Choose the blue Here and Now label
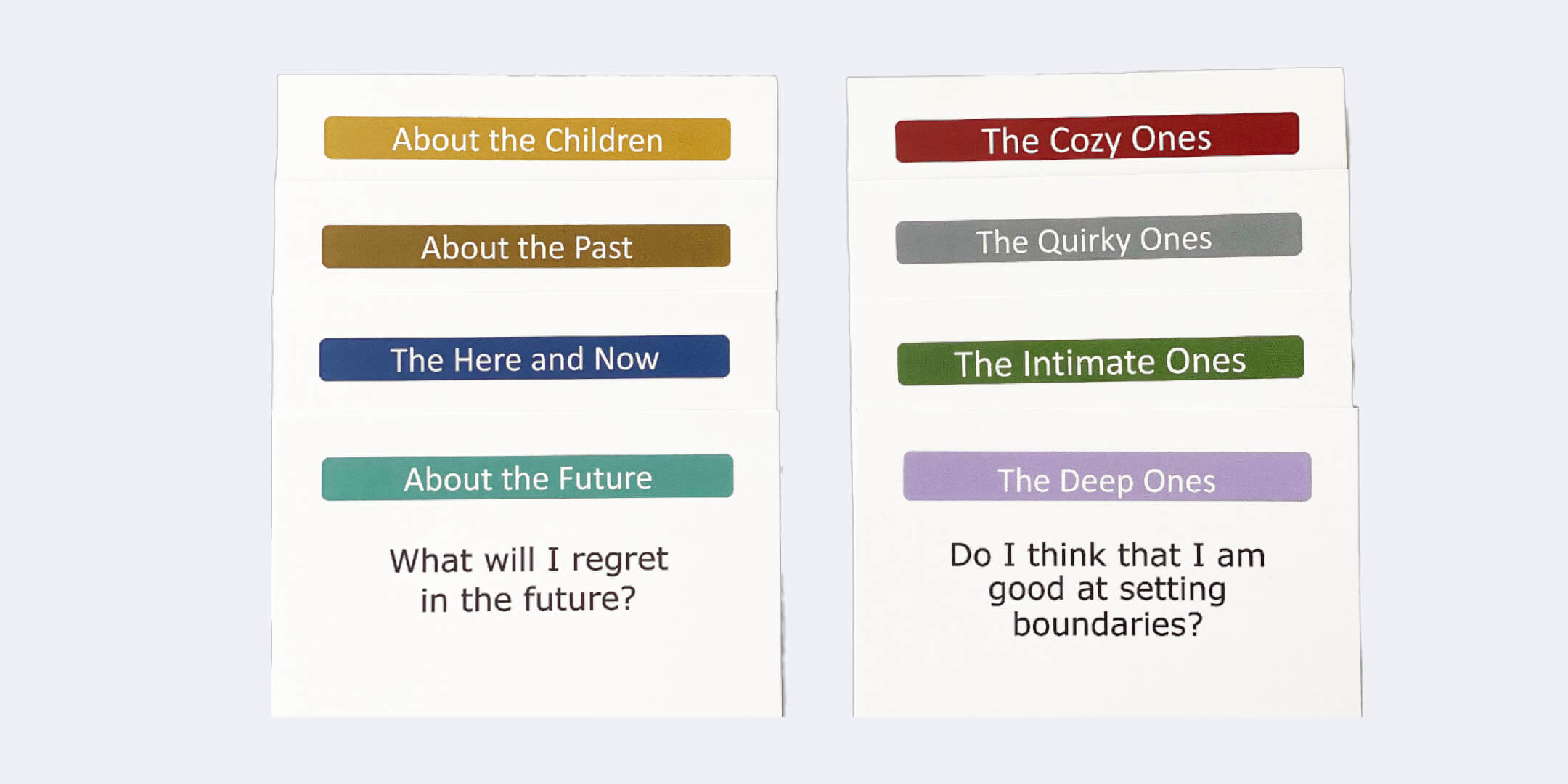The width and height of the screenshot is (1568, 784). [x=524, y=358]
